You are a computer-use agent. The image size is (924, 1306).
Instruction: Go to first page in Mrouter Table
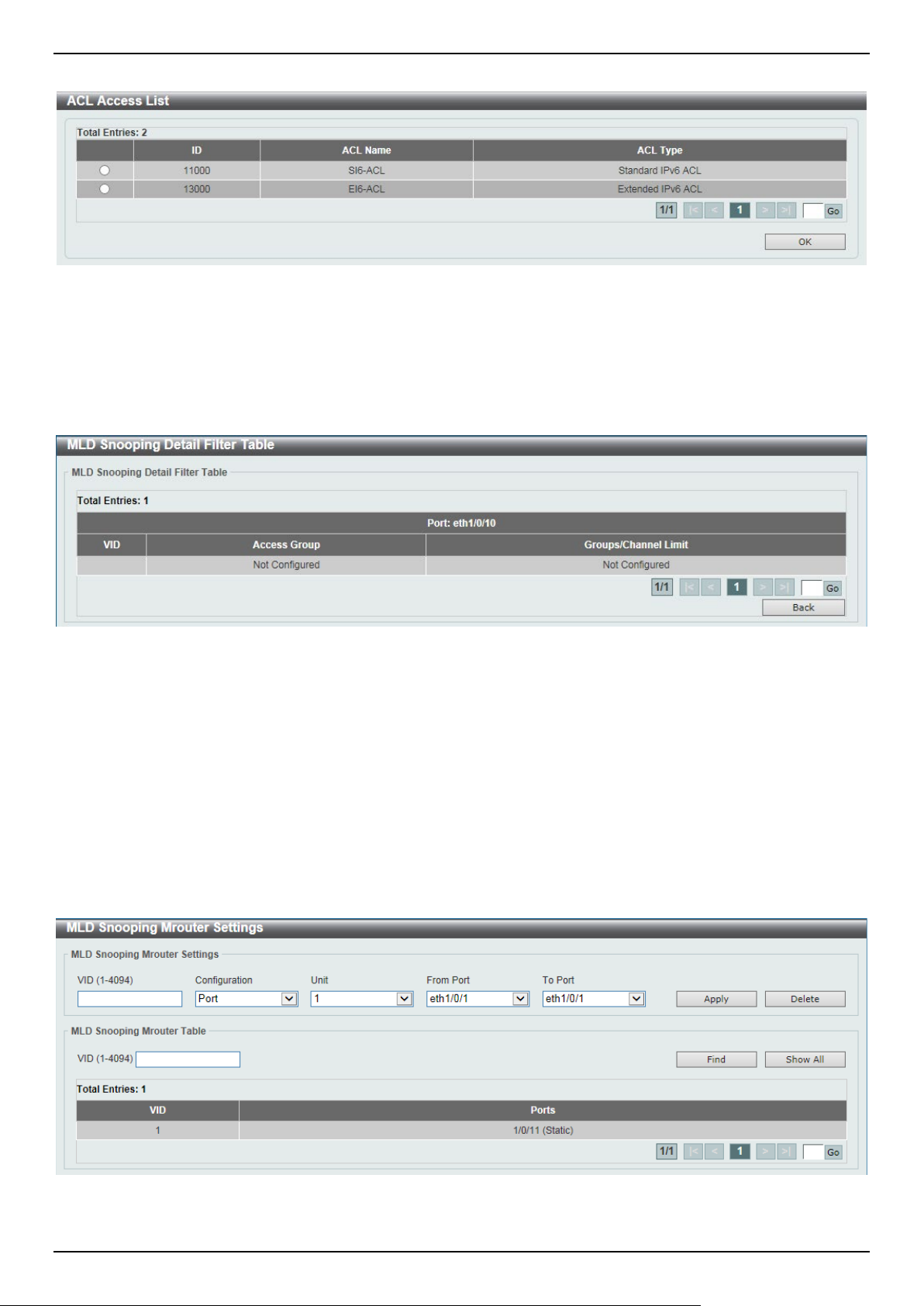click(x=693, y=1152)
